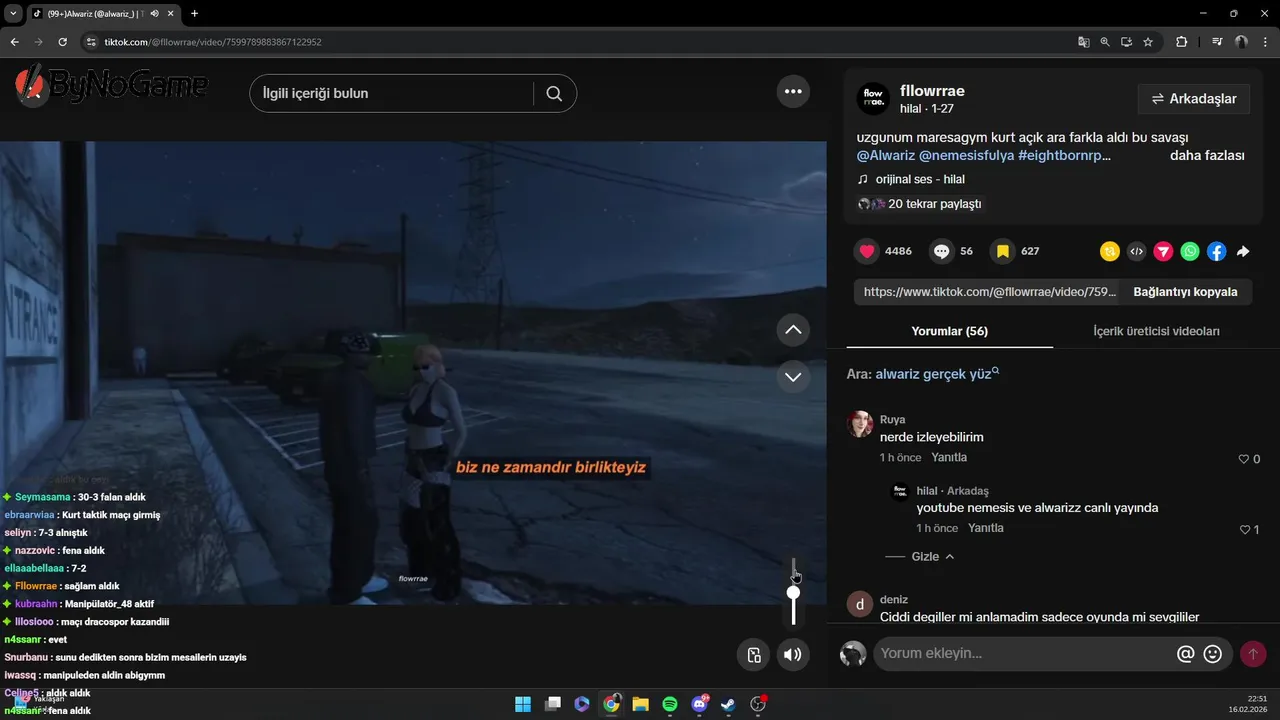Open the browser zoom magnifier icon
Viewport: 1280px width, 720px height.
1105,42
